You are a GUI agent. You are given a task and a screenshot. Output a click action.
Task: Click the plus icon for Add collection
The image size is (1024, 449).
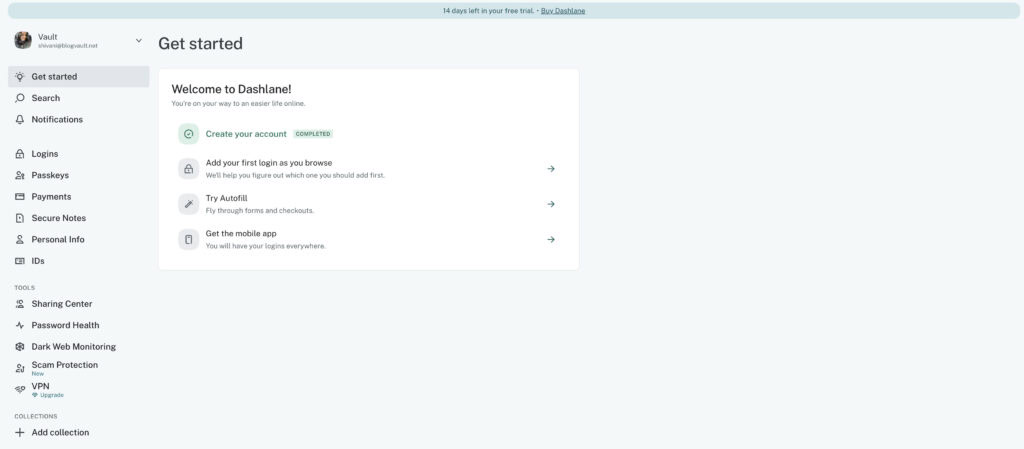tap(20, 432)
